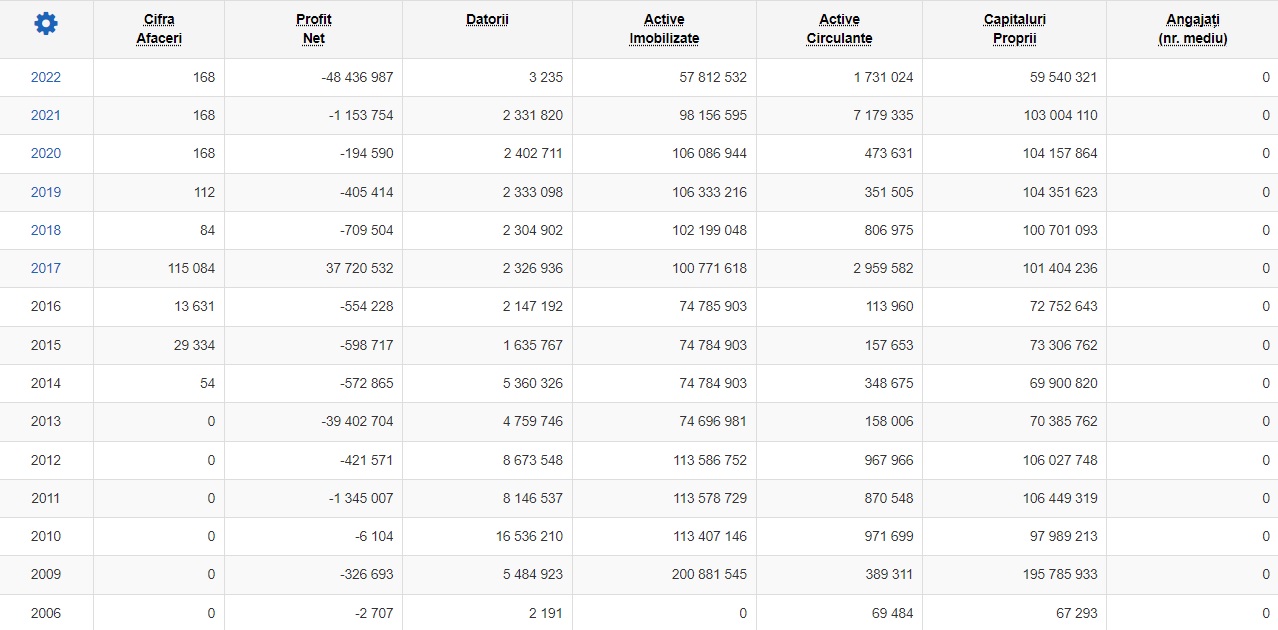Image resolution: width=1278 pixels, height=630 pixels.
Task: Click capitaluri proprii value 195 785 933
Action: point(1060,574)
